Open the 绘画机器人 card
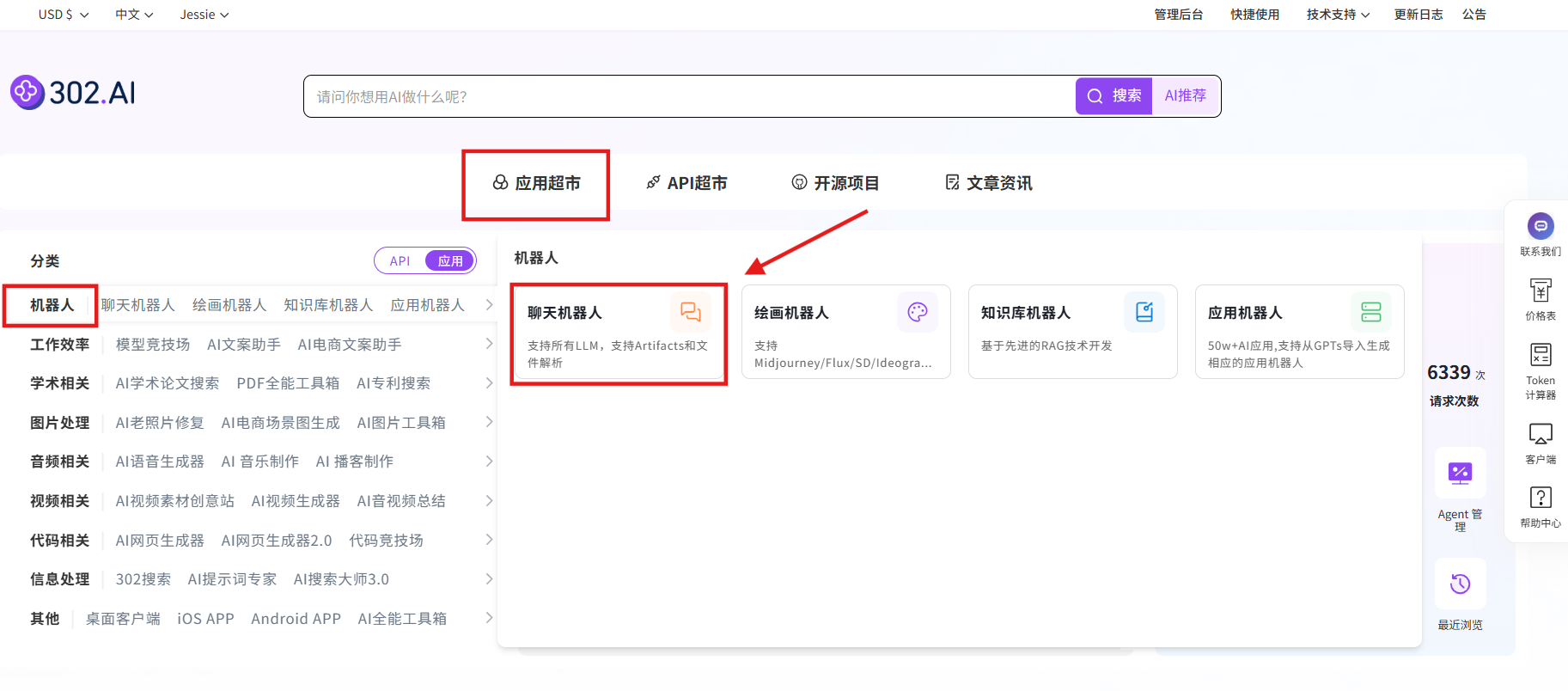The height and width of the screenshot is (691, 1568). [x=845, y=332]
